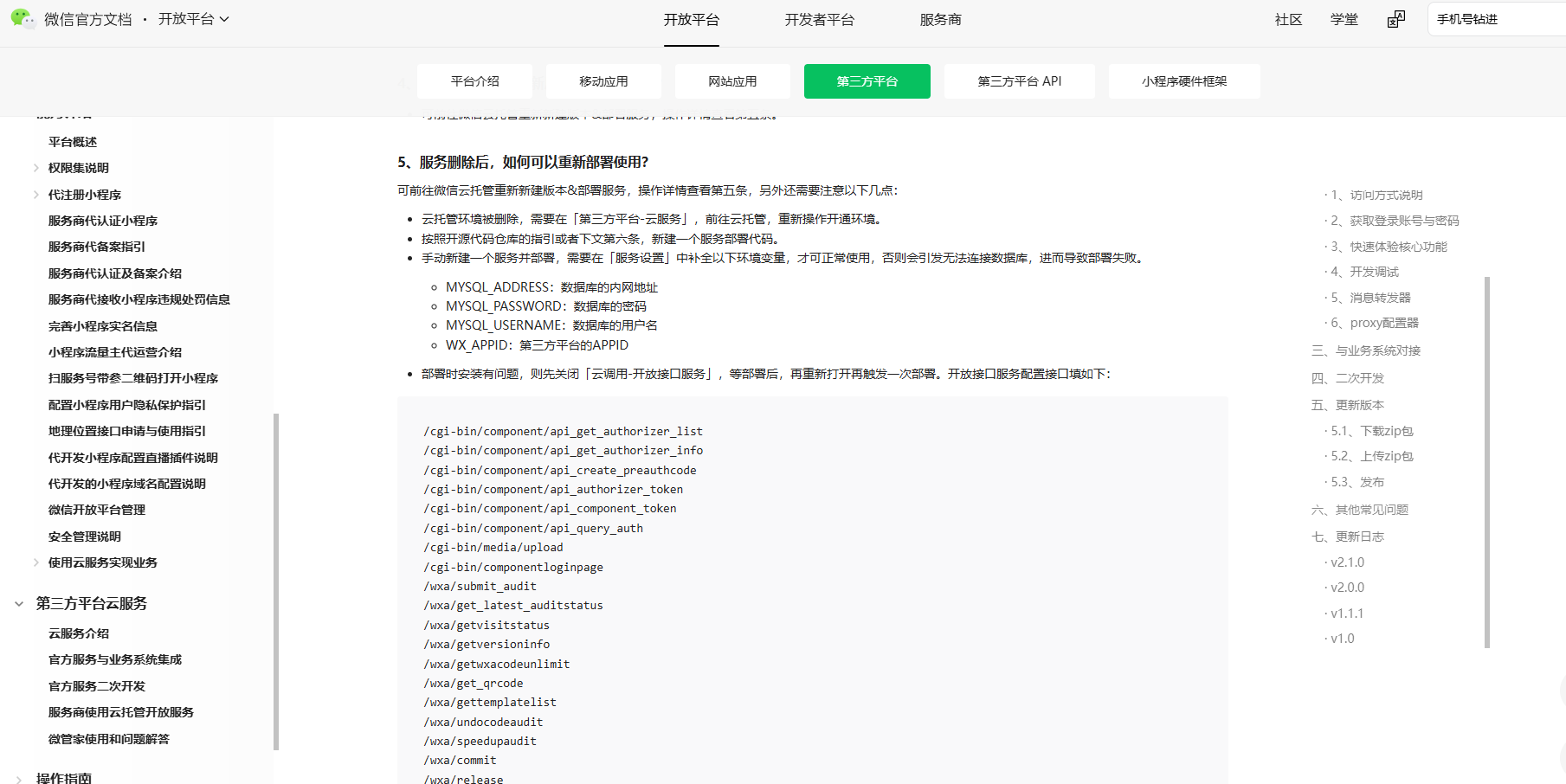Jump to 5.1、下载zip包 in the outline
This screenshot has height=784, width=1566.
(1372, 431)
